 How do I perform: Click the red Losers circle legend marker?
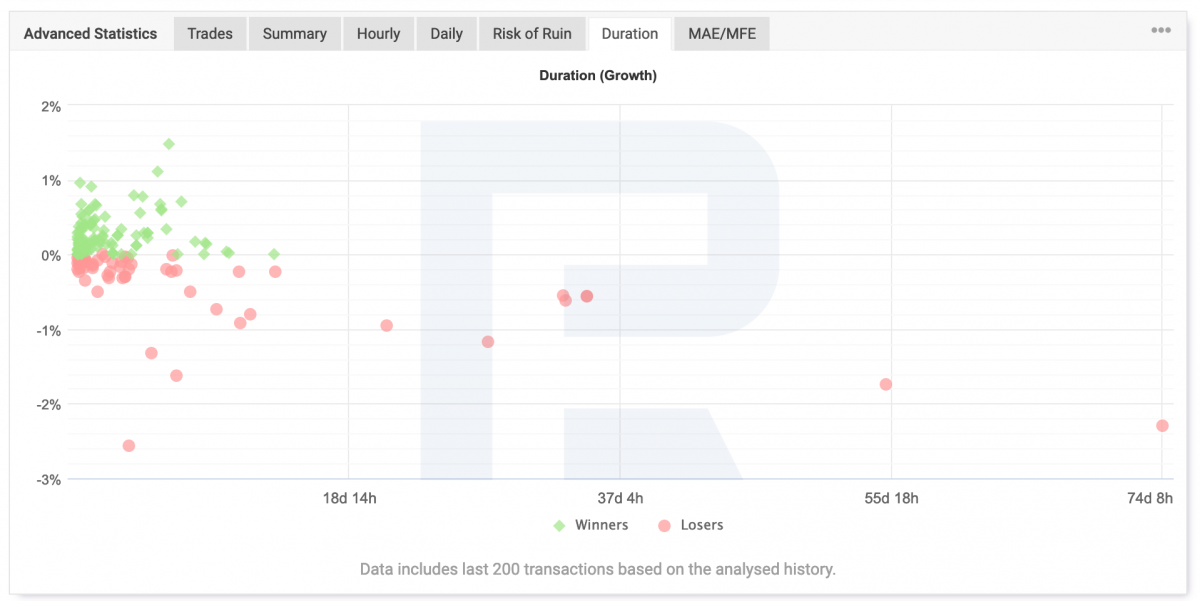[x=664, y=525]
